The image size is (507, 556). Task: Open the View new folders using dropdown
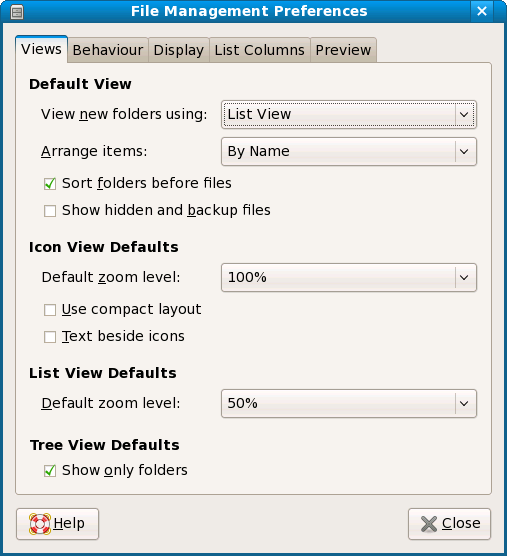point(349,115)
